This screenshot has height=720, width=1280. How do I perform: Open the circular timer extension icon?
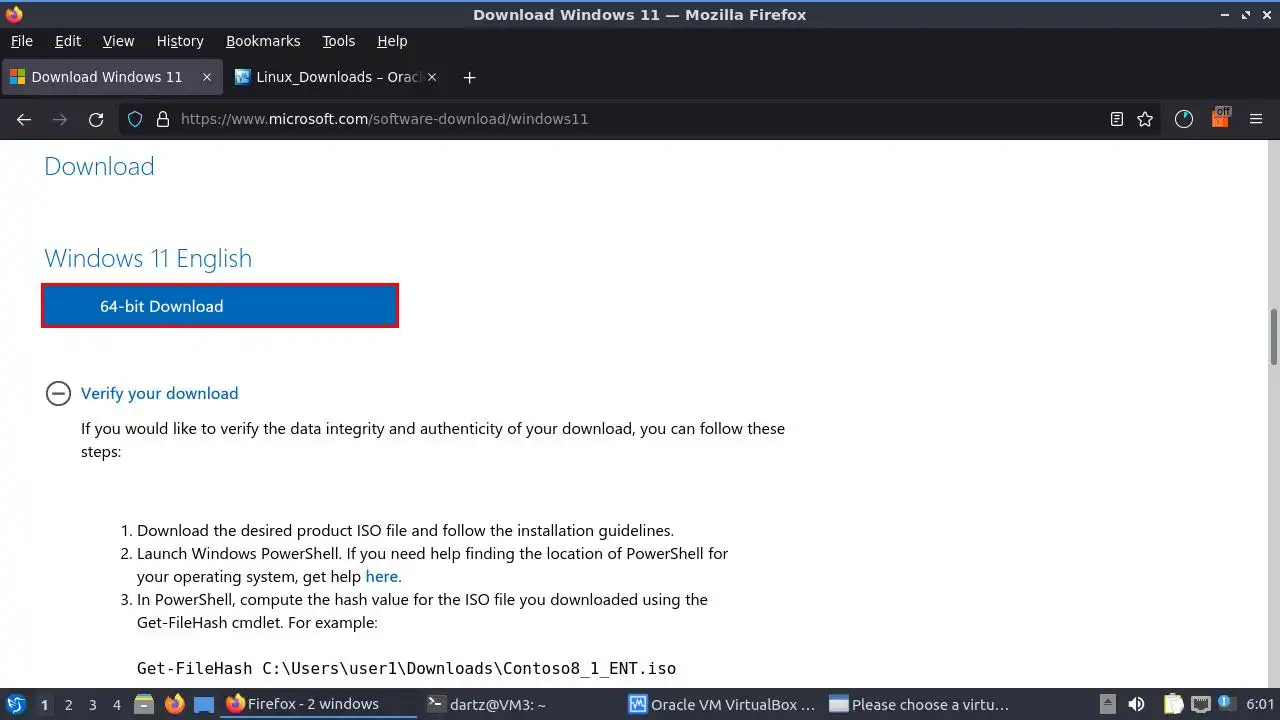(1184, 119)
